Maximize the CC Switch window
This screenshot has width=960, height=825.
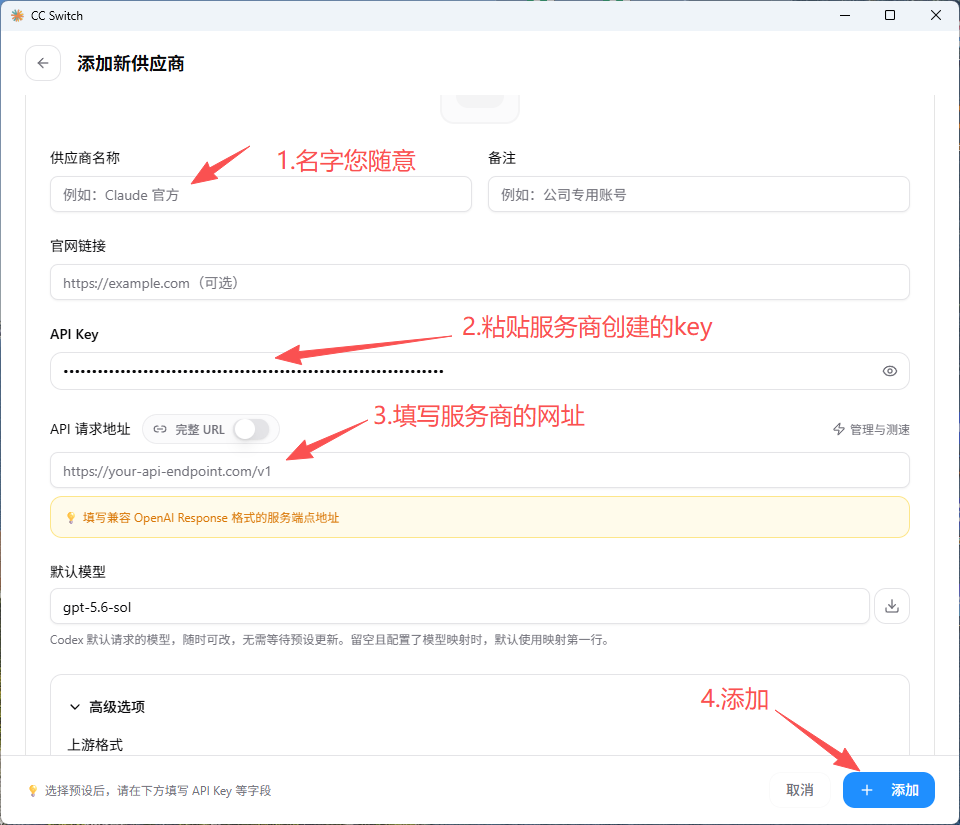(x=890, y=15)
